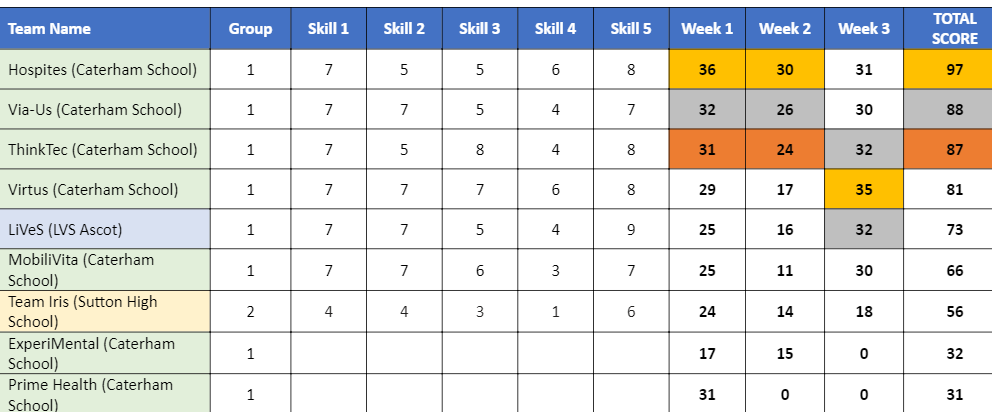Select the LiVeS (LVS Ascot) cell
The height and width of the screenshot is (412, 992).
(105, 229)
